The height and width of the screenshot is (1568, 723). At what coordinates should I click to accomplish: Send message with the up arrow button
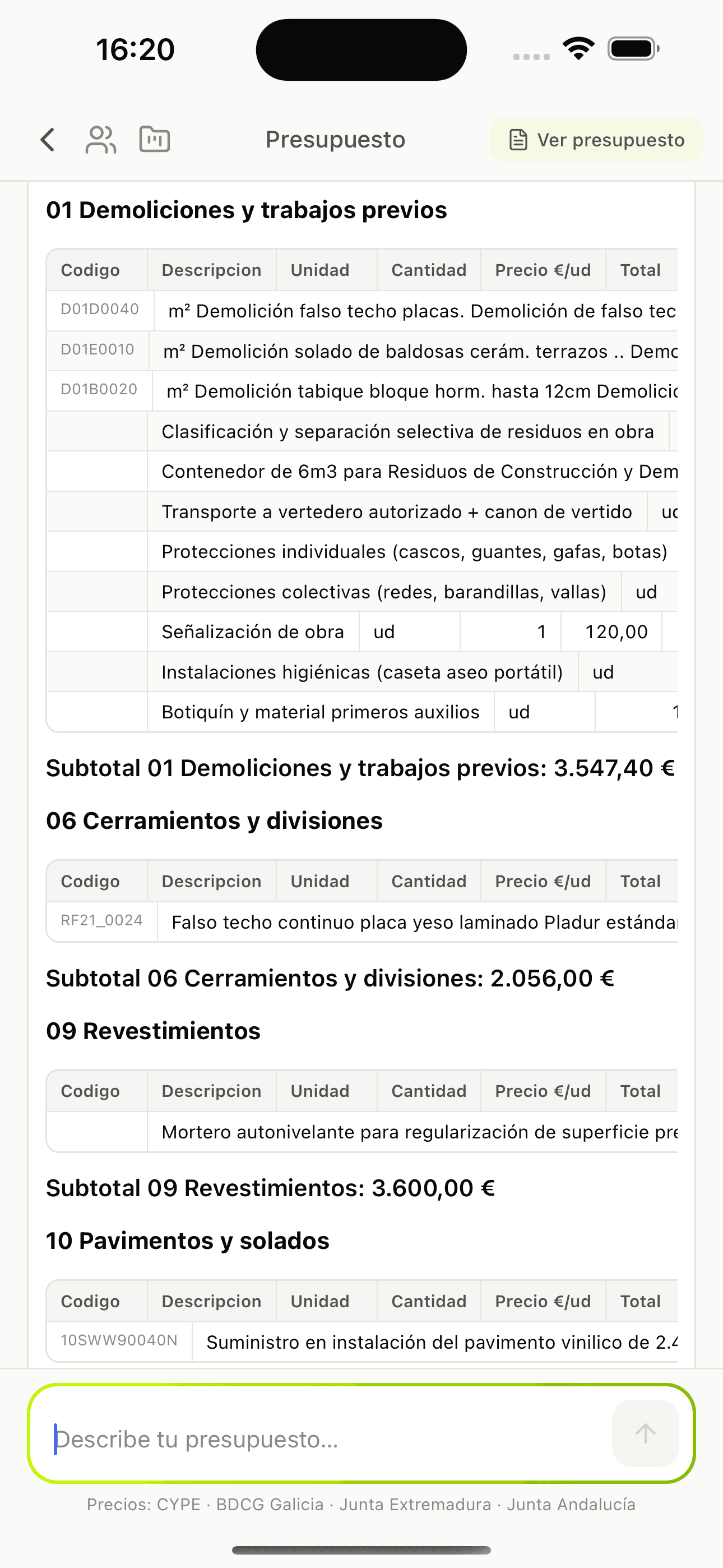tap(645, 1433)
